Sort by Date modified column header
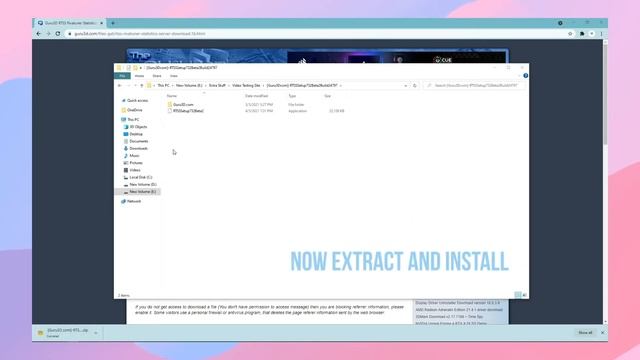This screenshot has height=360, width=640. [x=256, y=96]
